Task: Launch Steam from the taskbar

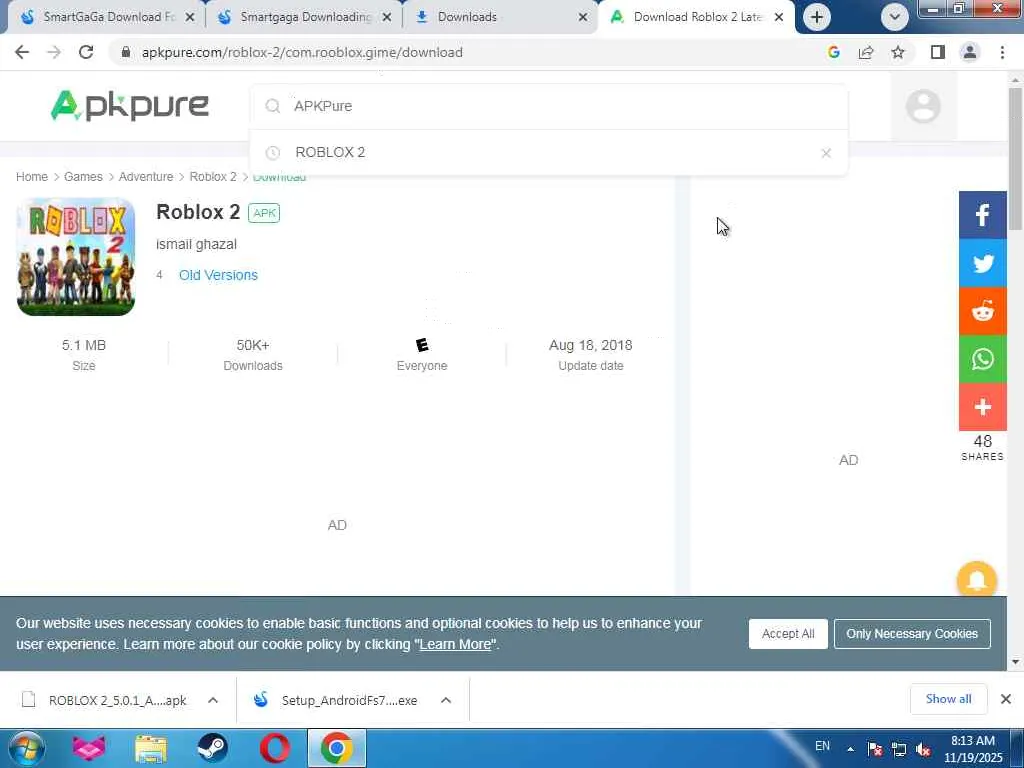Action: [213, 748]
